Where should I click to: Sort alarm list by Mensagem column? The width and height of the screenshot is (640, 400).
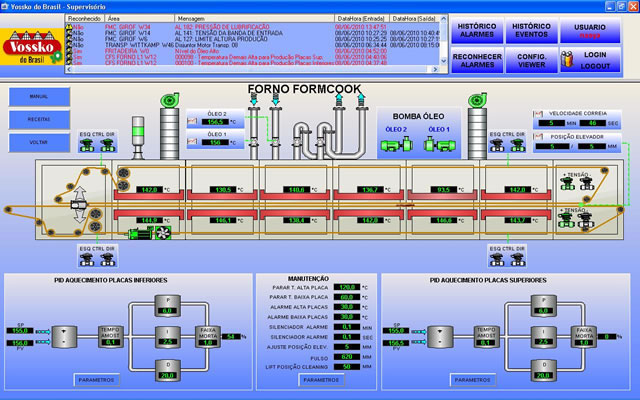coord(254,19)
